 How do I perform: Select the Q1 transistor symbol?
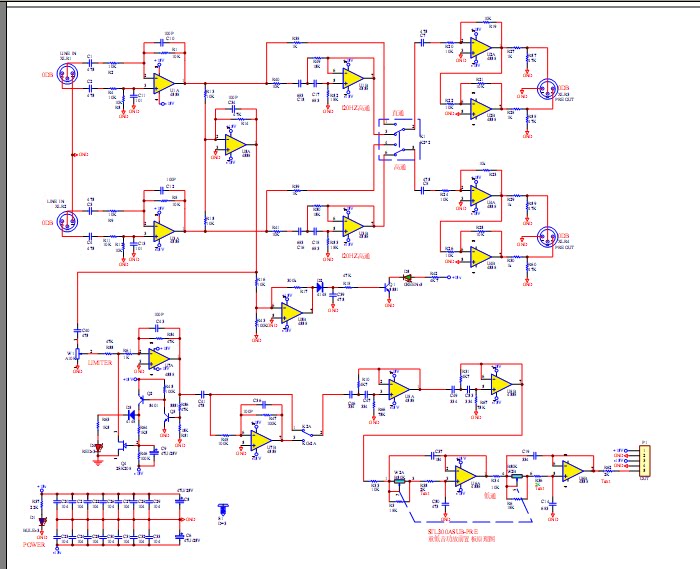(x=389, y=287)
